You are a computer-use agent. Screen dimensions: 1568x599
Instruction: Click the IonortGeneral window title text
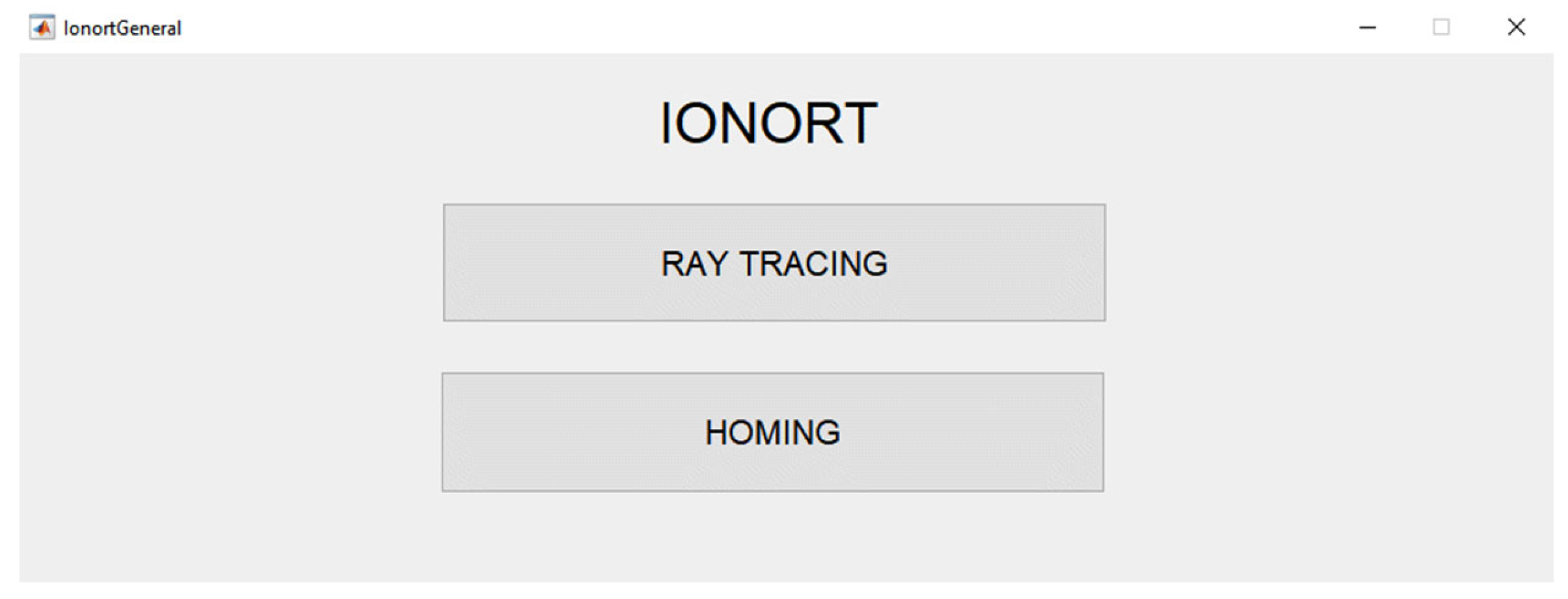pos(122,29)
